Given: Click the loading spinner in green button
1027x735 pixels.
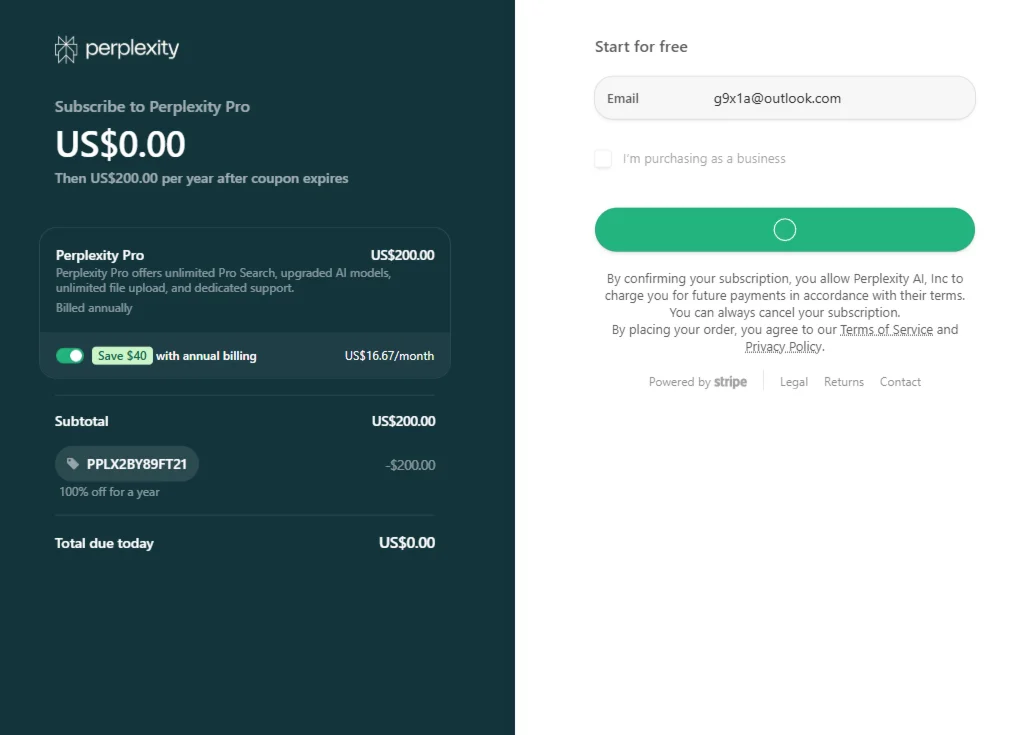Looking at the screenshot, I should pos(785,230).
